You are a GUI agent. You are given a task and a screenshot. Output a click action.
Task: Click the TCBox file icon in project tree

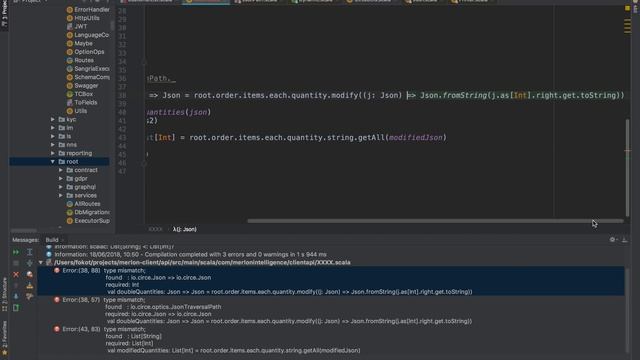(x=70, y=94)
